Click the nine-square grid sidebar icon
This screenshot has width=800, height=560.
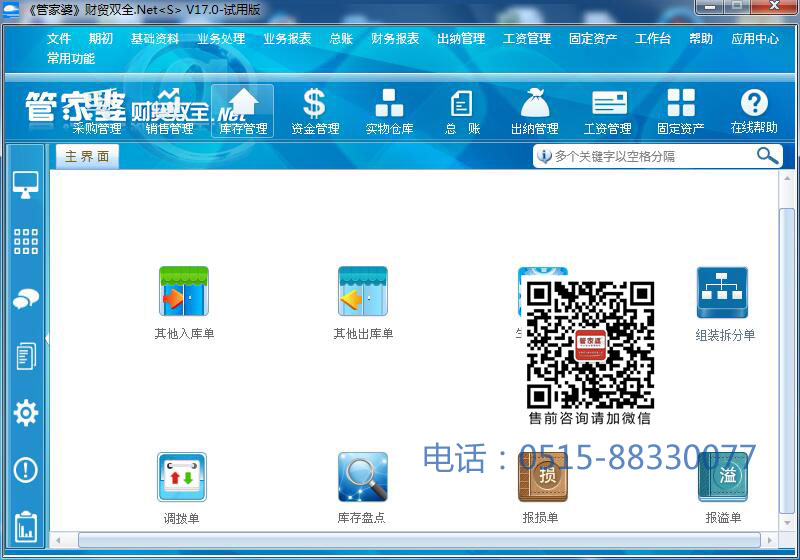[26, 241]
